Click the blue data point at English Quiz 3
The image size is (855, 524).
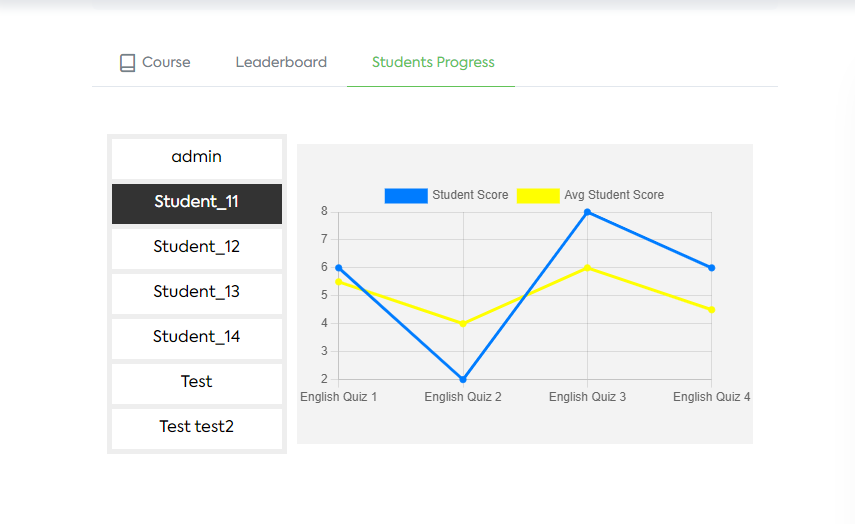click(587, 212)
